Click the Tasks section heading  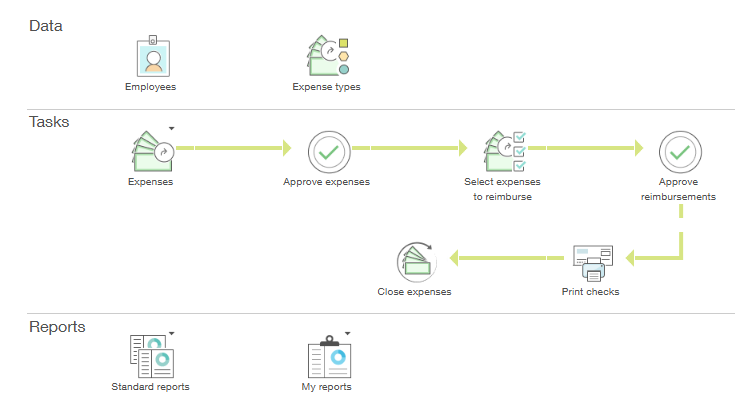pos(49,122)
